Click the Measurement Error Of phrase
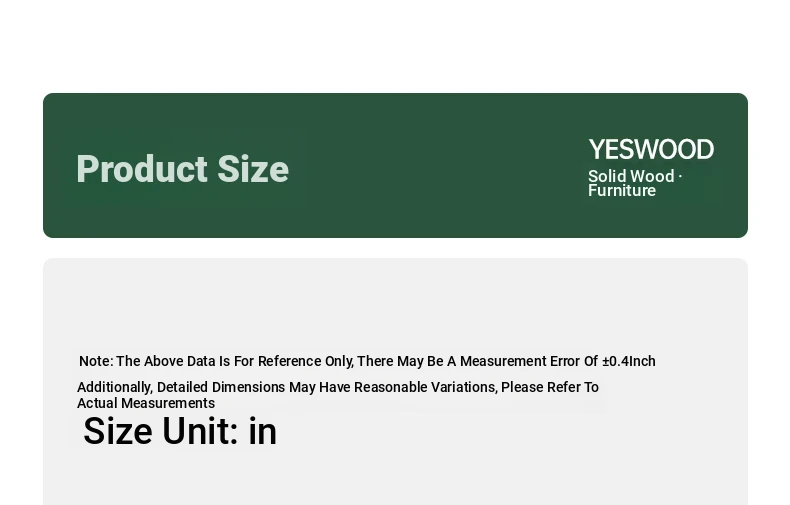Viewport: 790px width, 505px height. pyautogui.click(x=529, y=361)
